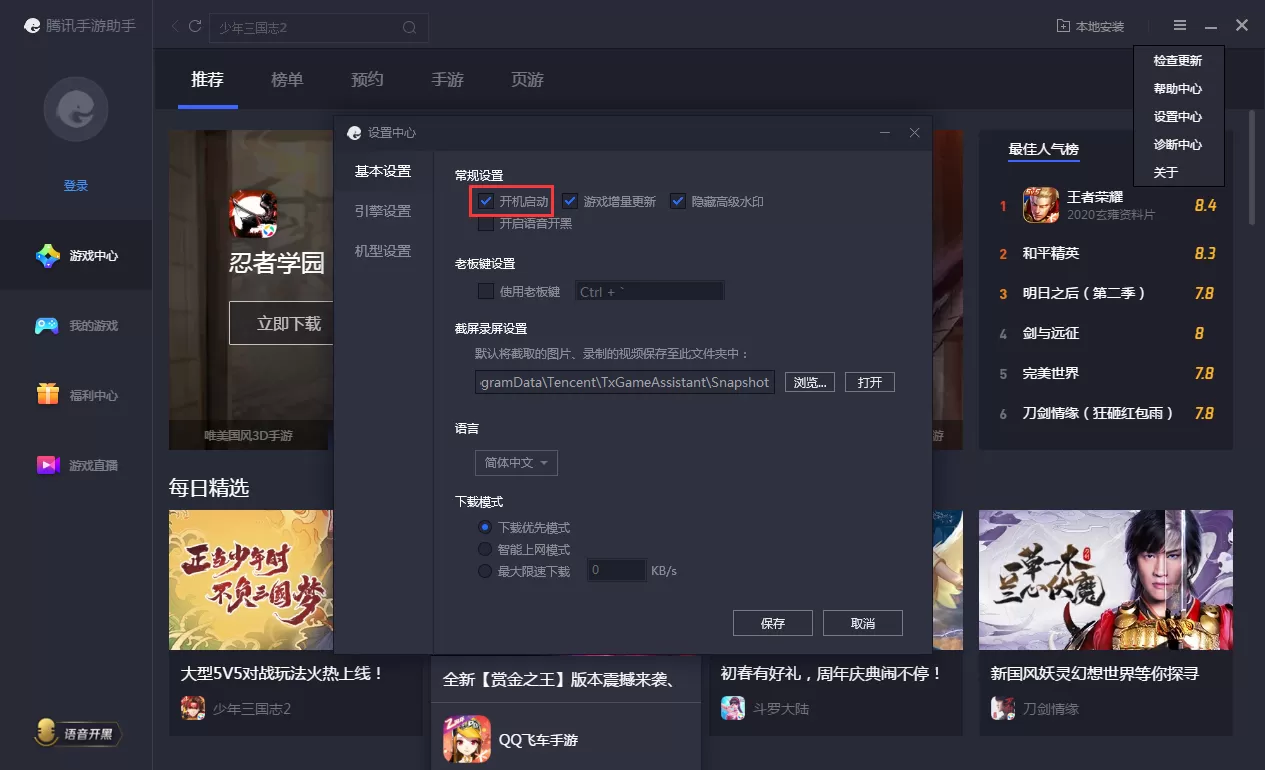Viewport: 1265px width, 770px height.
Task: Select 诊断中心 from the menu
Action: (x=1178, y=145)
